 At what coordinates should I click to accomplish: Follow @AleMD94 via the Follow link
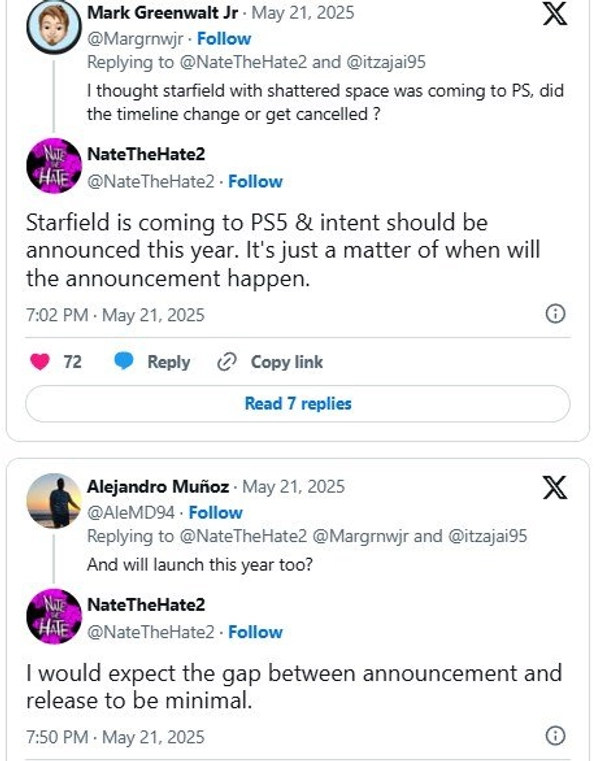[215, 512]
